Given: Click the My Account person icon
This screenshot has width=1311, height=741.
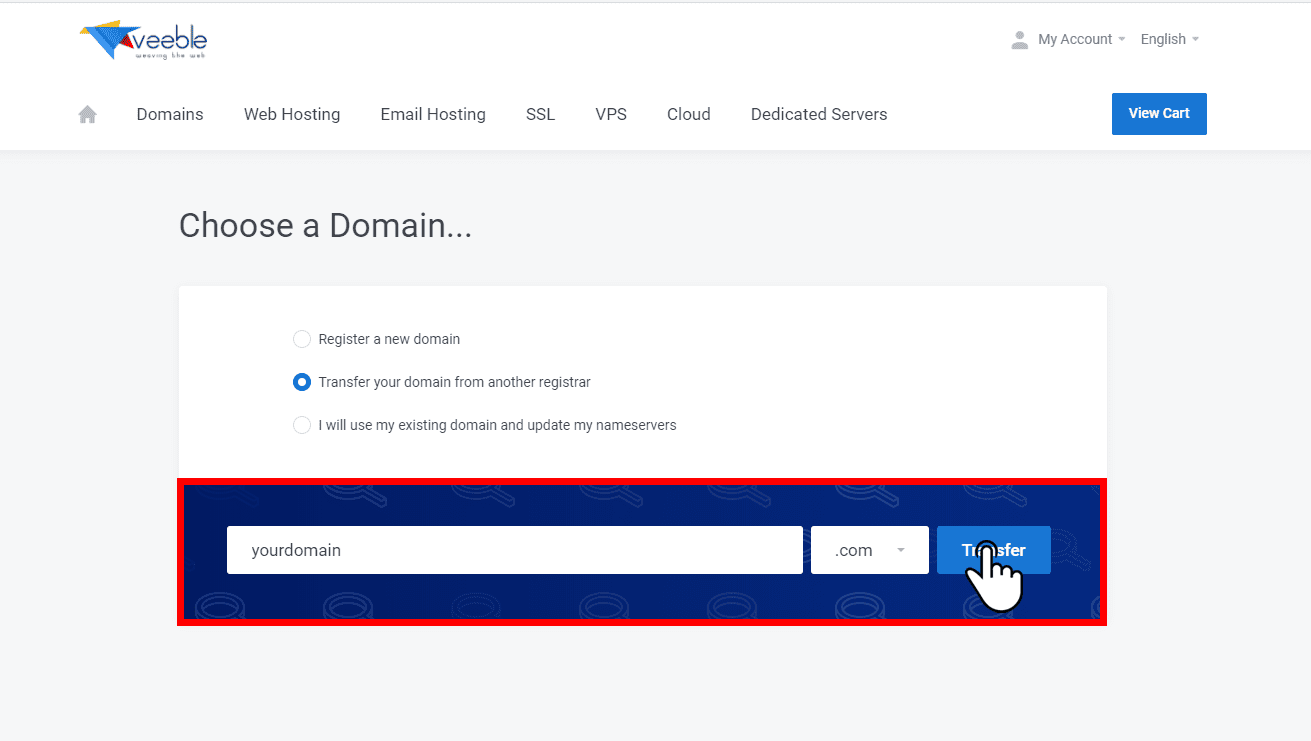Looking at the screenshot, I should (1019, 39).
